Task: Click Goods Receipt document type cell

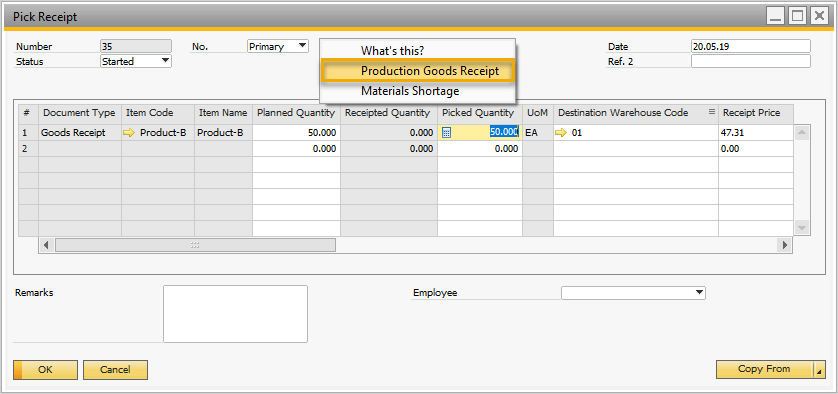Action: 80,133
